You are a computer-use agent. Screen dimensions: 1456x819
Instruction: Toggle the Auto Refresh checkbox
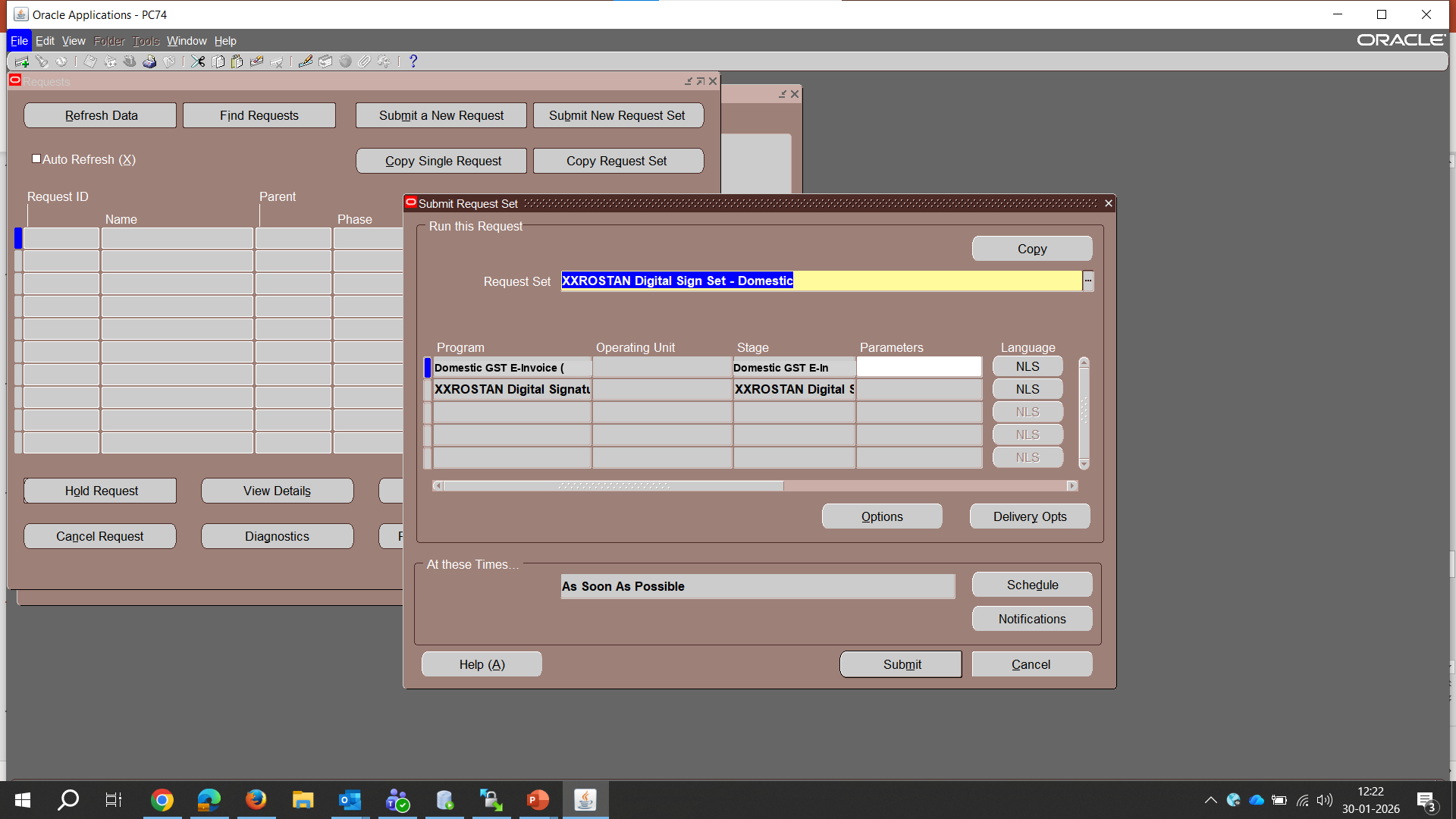(36, 159)
